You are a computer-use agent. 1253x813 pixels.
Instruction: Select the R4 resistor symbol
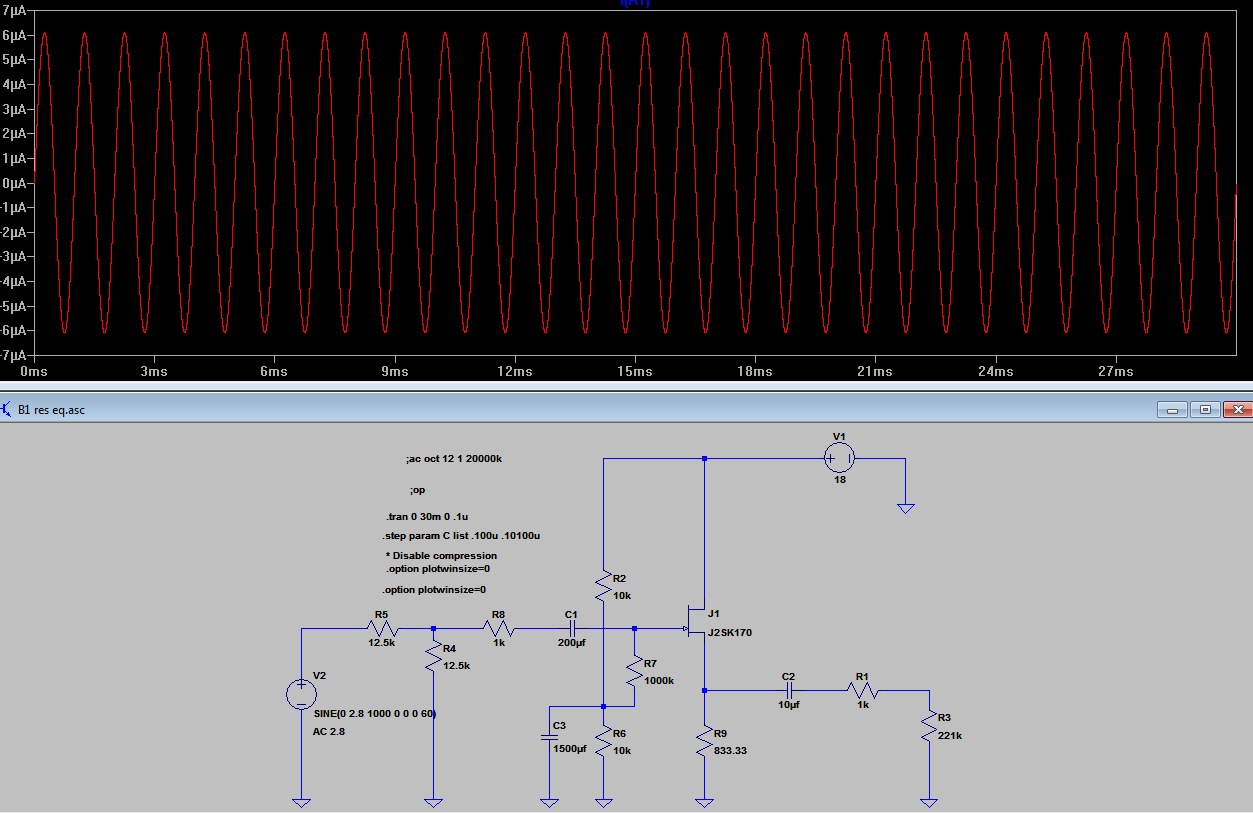point(434,657)
